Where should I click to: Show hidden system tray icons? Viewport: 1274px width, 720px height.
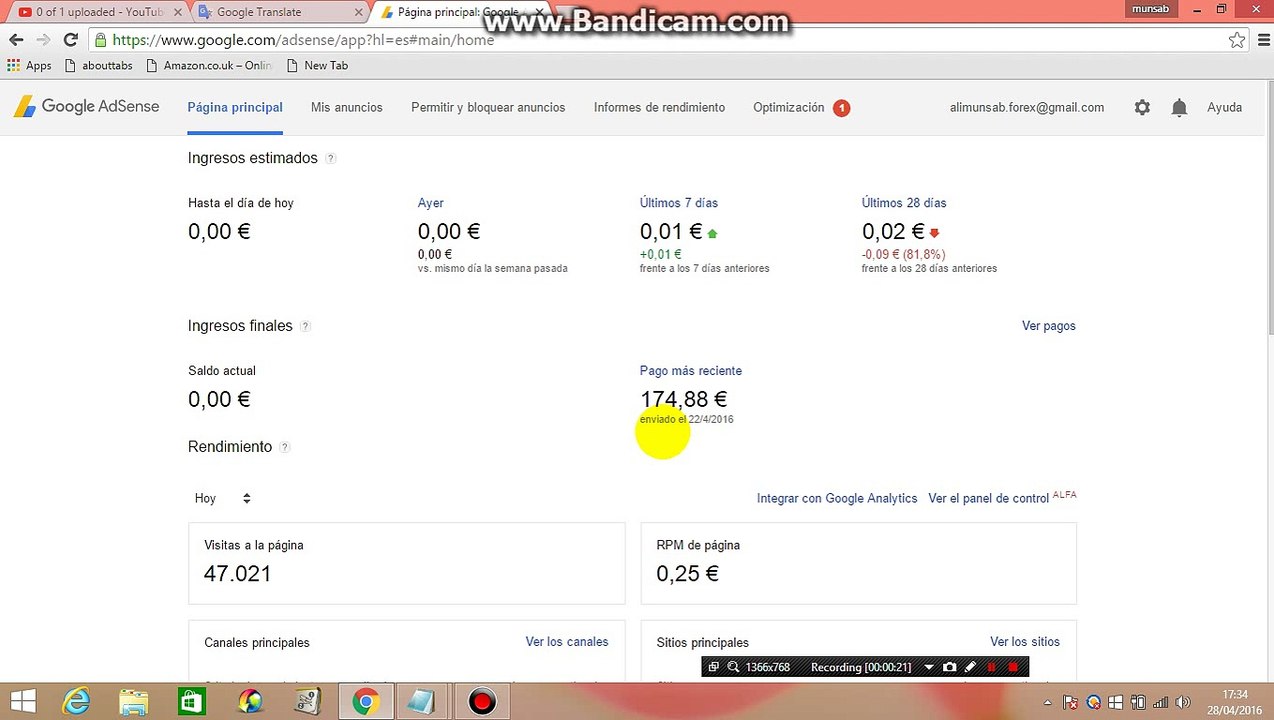[1047, 702]
